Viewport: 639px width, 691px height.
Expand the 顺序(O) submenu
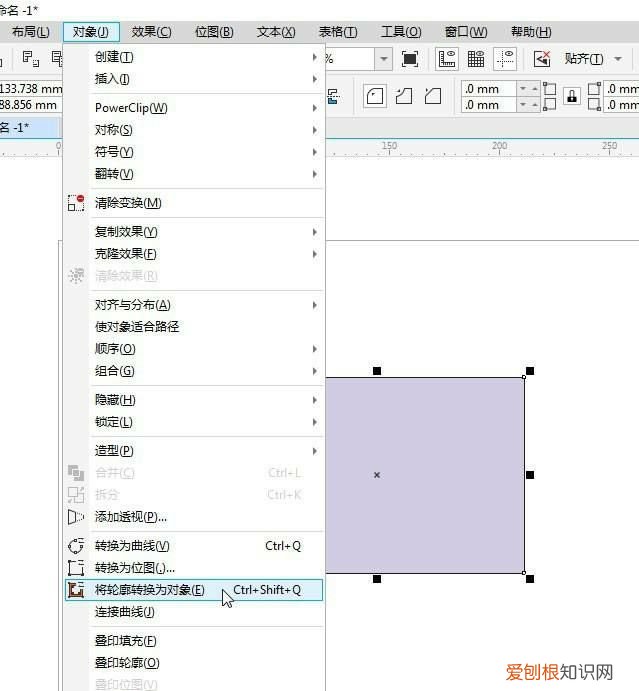pyautogui.click(x=194, y=349)
